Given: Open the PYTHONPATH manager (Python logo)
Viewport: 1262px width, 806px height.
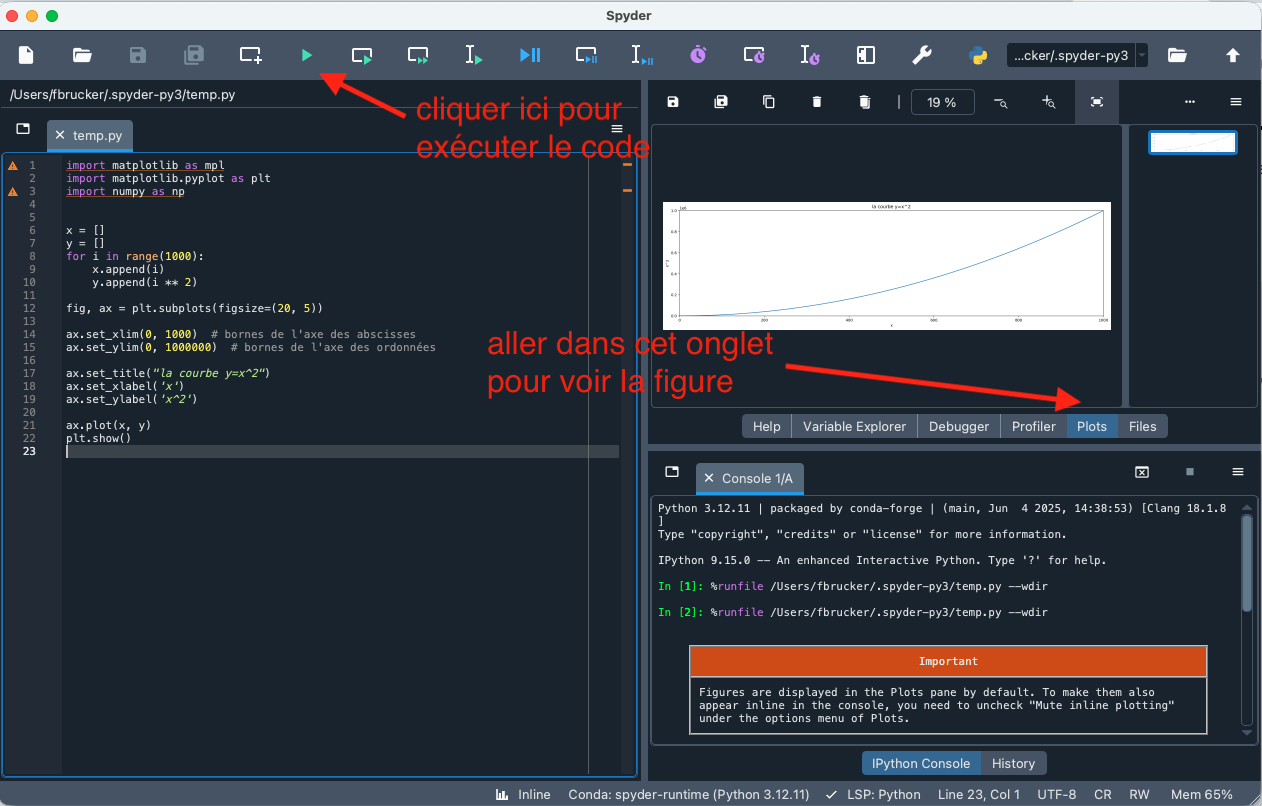Looking at the screenshot, I should pos(978,55).
